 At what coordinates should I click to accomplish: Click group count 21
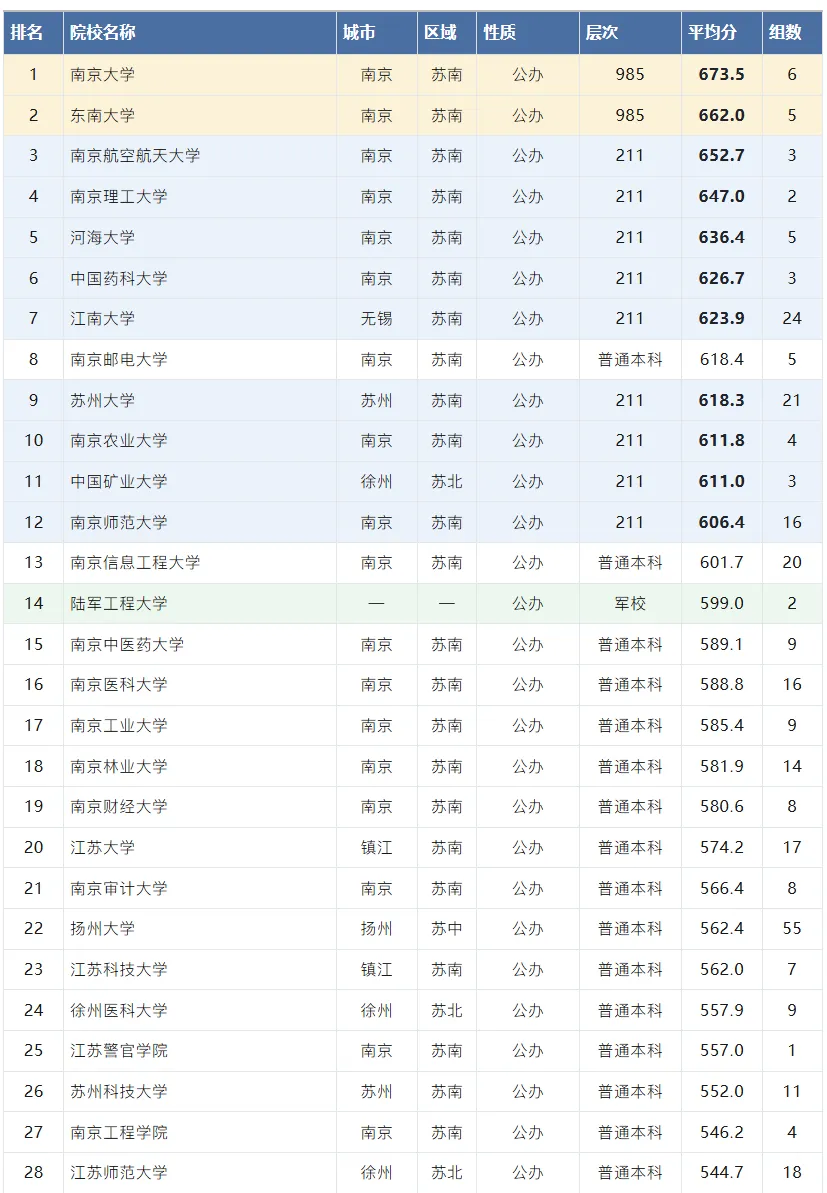coord(792,400)
